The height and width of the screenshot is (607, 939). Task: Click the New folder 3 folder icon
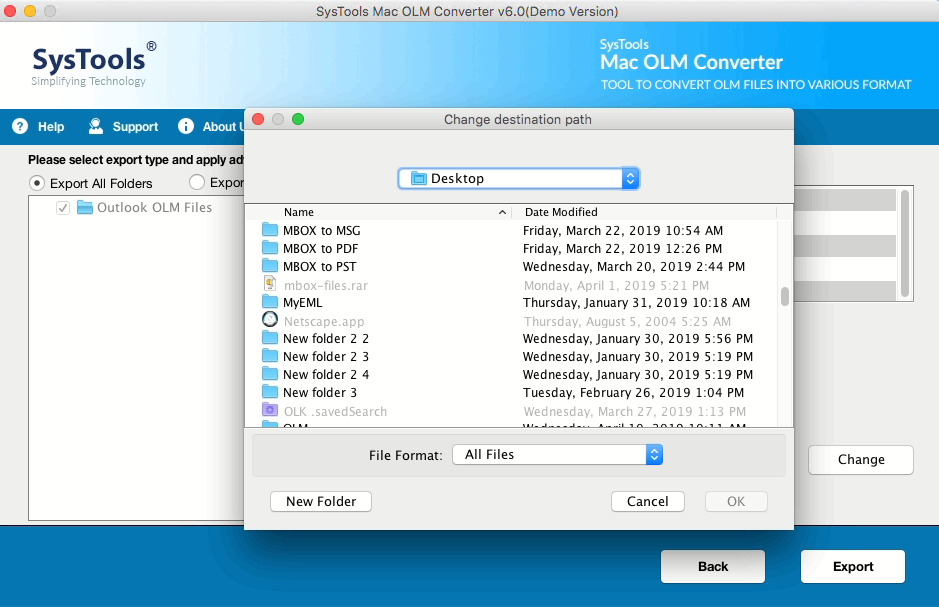click(x=270, y=391)
